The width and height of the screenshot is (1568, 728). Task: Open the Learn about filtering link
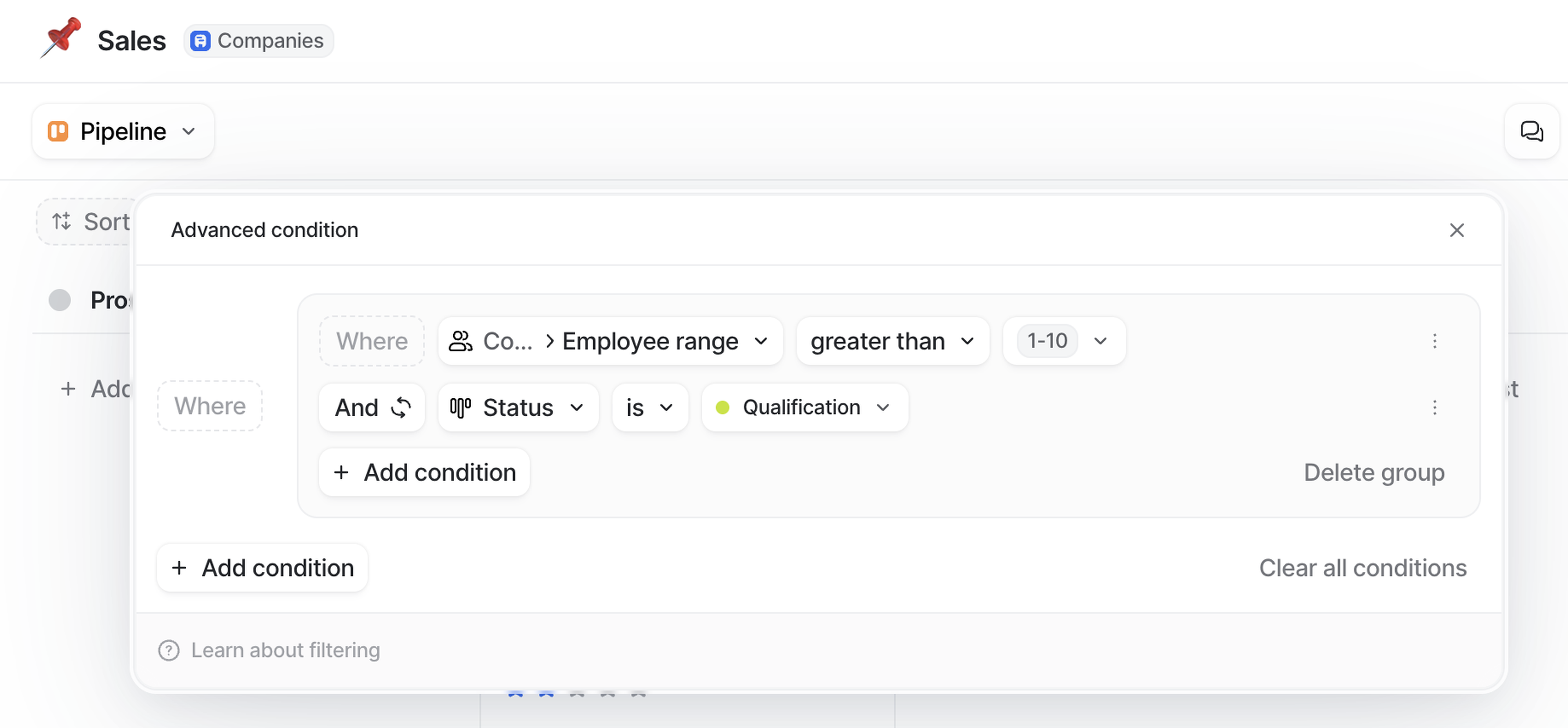pos(285,650)
